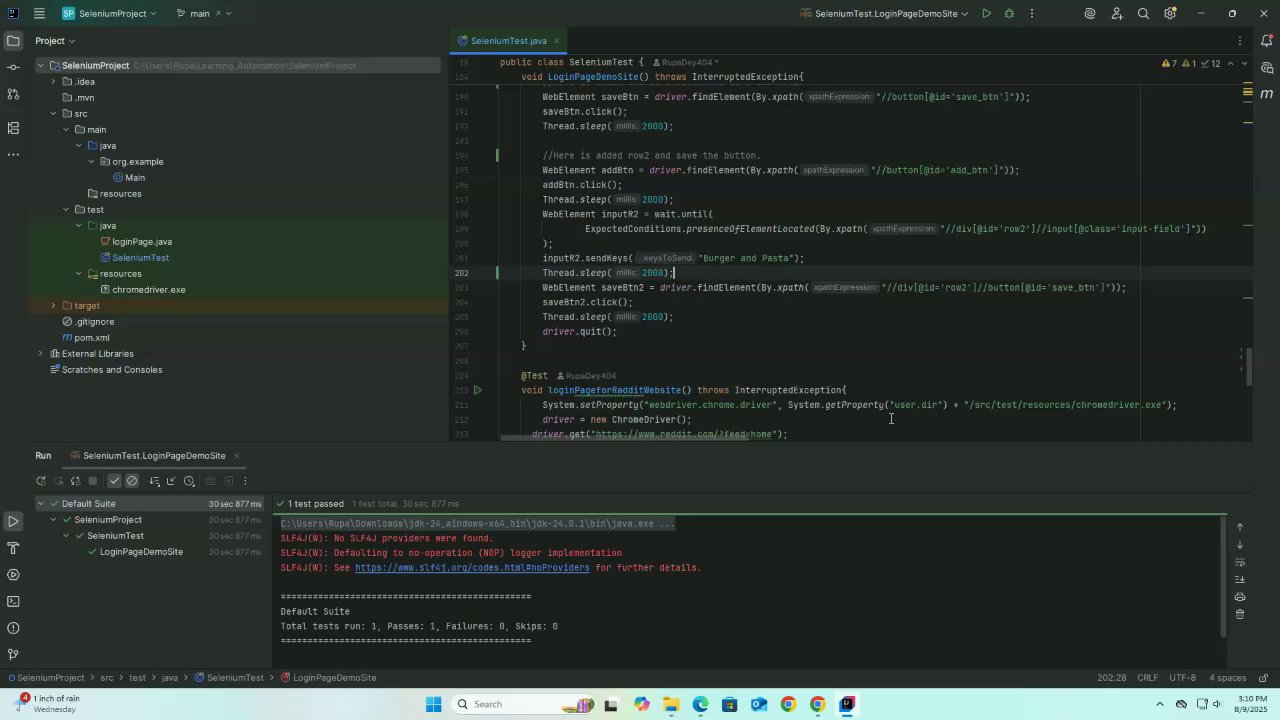Click Toggle auto-test rerun icon

click(x=75, y=481)
